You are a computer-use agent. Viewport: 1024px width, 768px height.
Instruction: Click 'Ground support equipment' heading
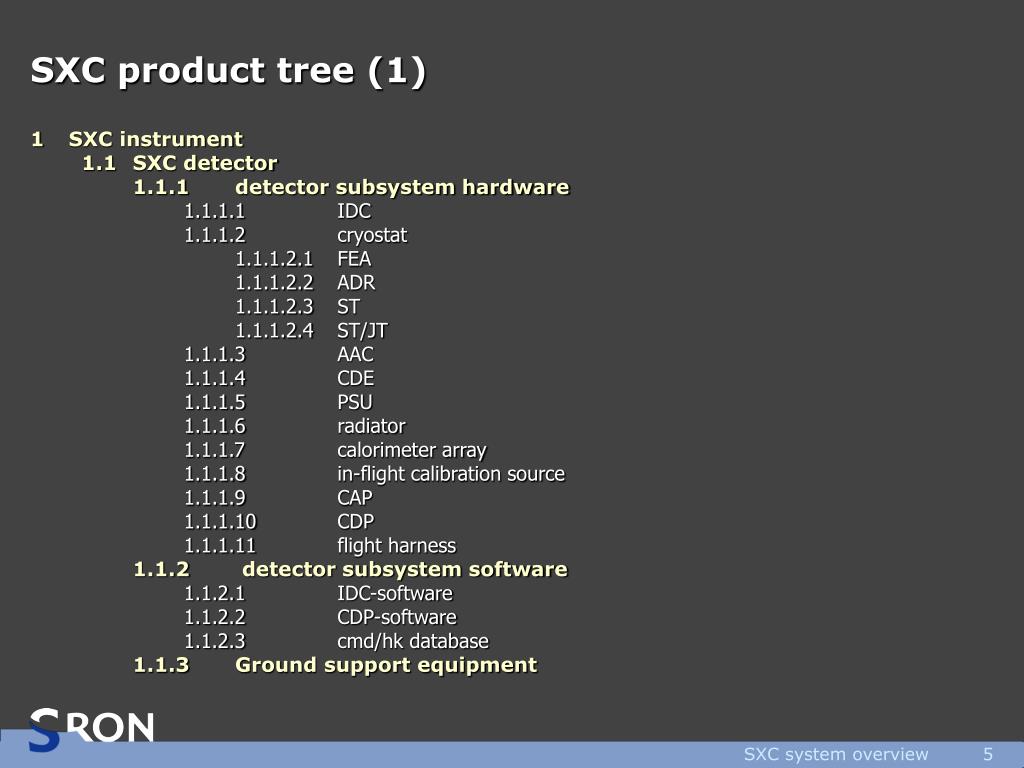coord(386,665)
